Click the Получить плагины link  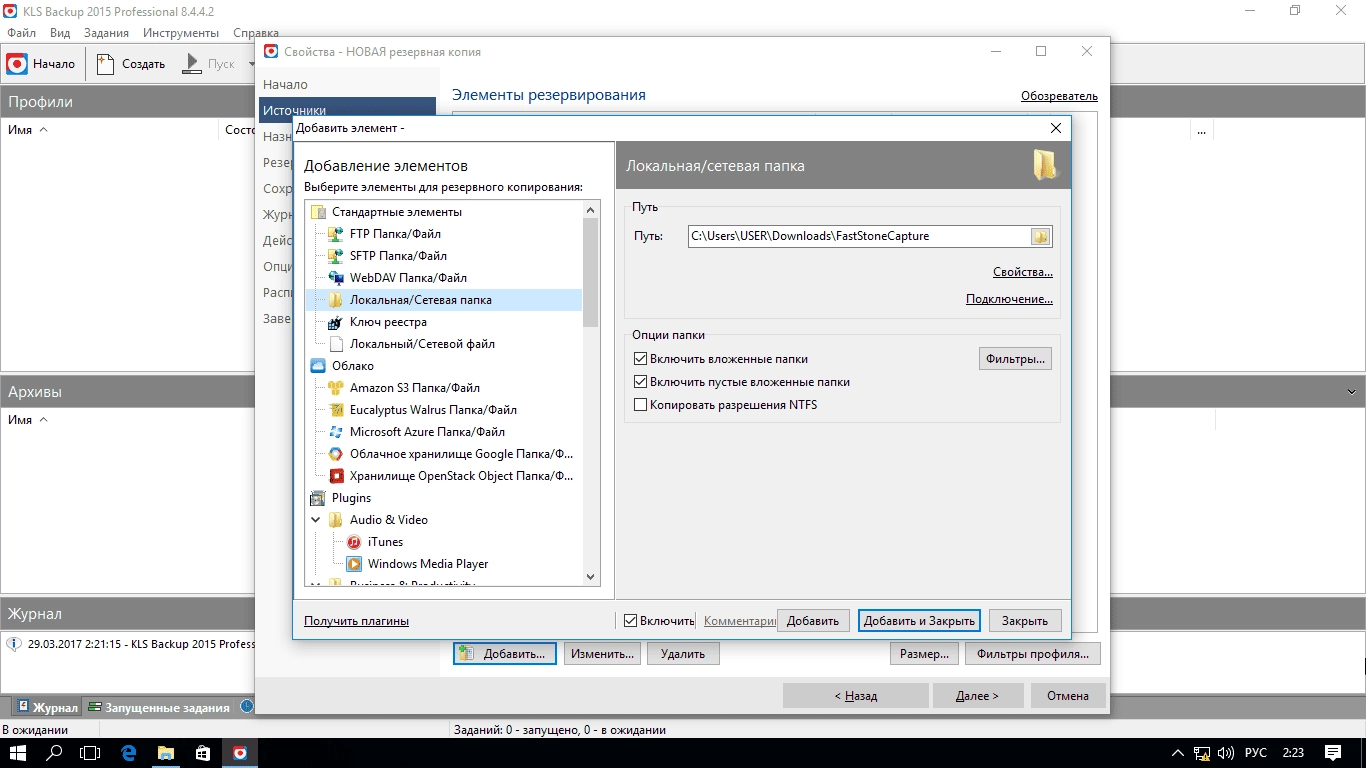(356, 621)
